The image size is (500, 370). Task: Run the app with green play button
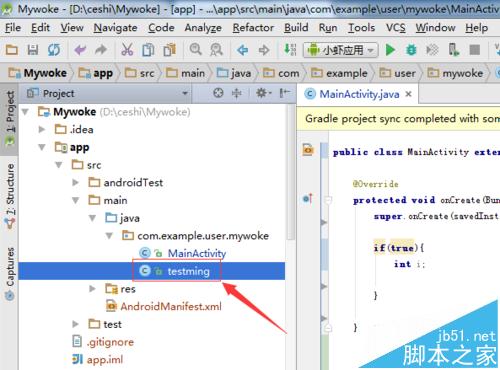[390, 50]
